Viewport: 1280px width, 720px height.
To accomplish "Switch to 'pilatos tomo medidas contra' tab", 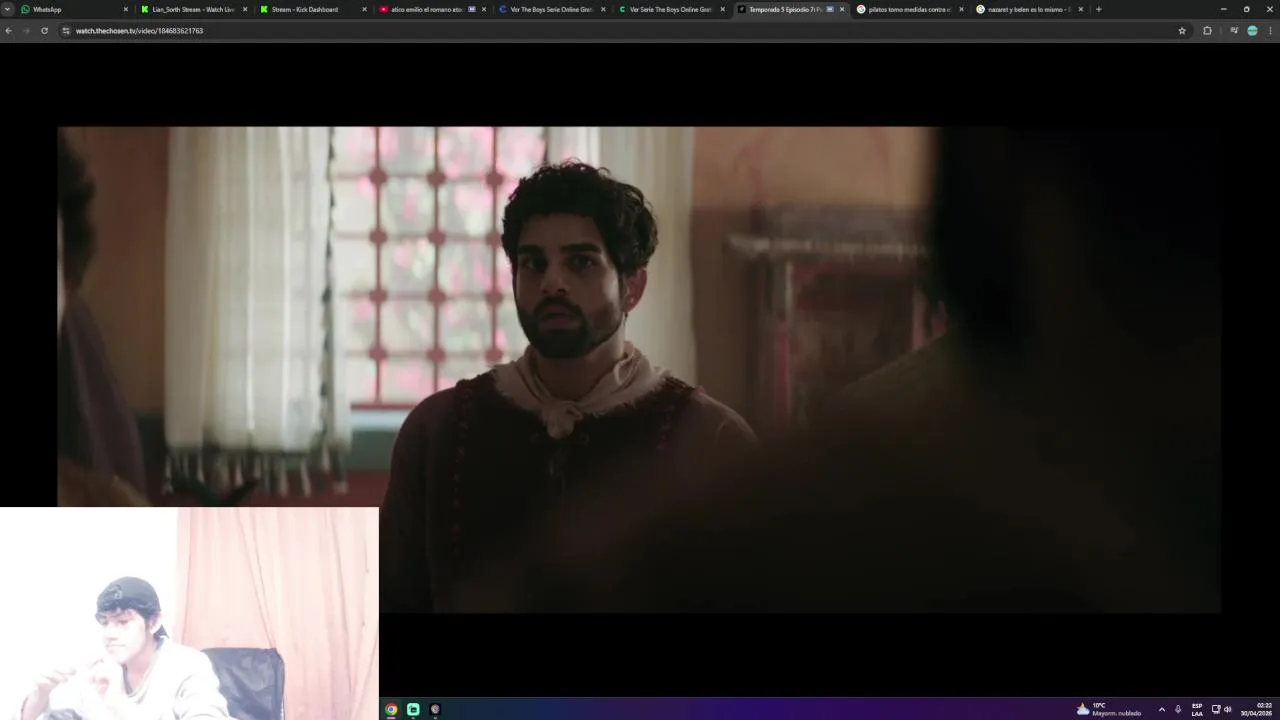I will (x=909, y=9).
